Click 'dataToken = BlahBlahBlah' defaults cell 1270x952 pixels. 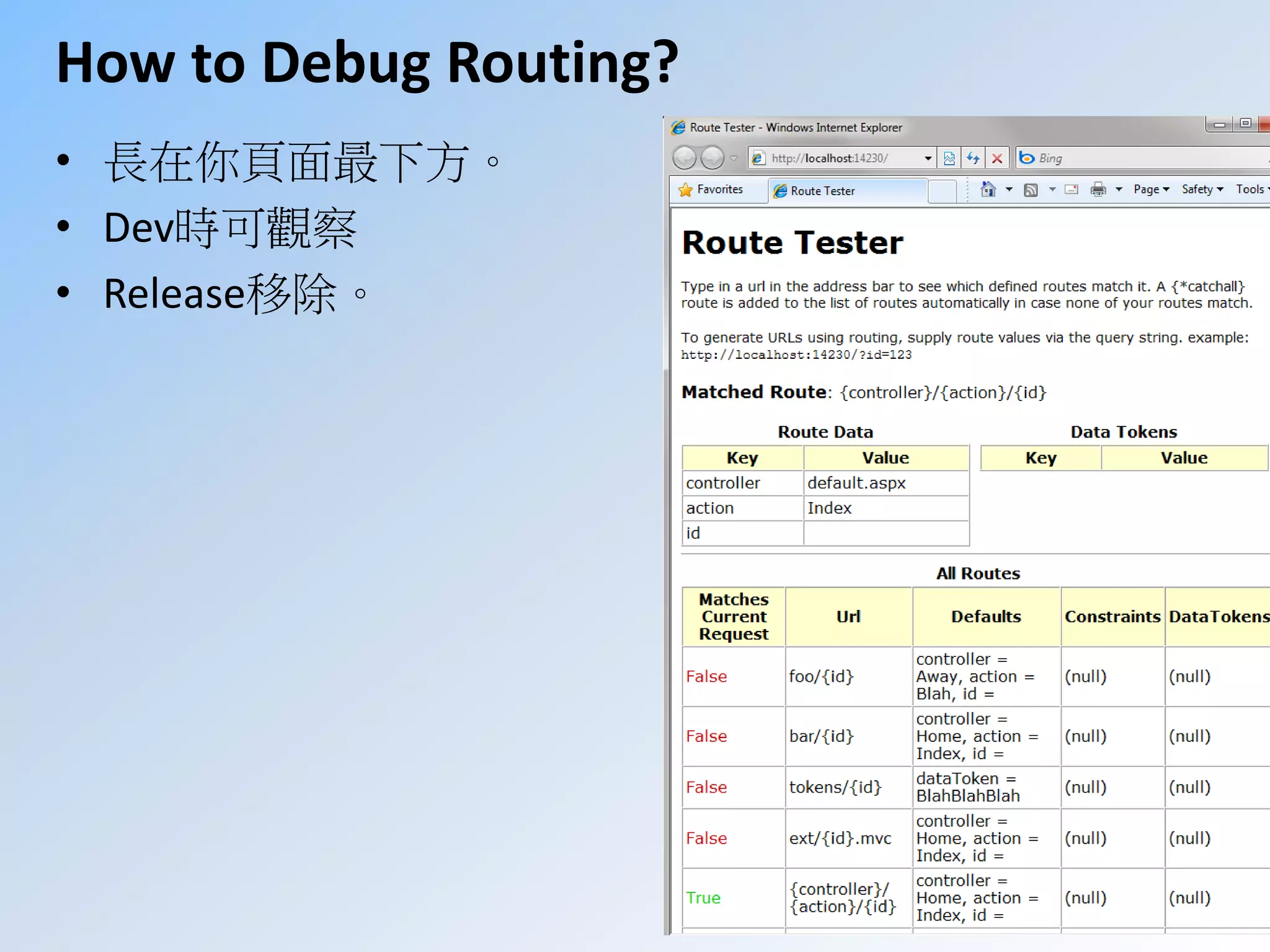(986, 787)
